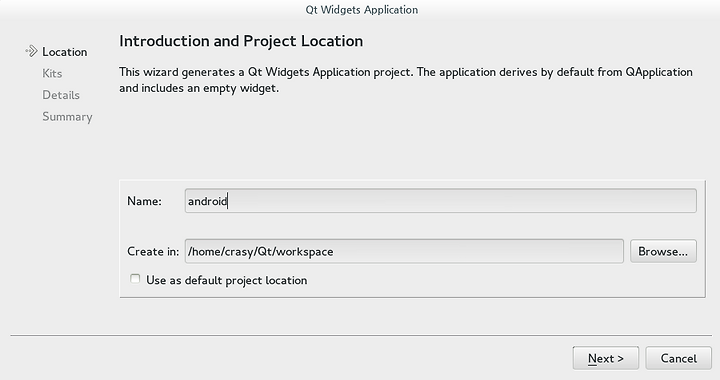Enable Use as default project location

[135, 279]
